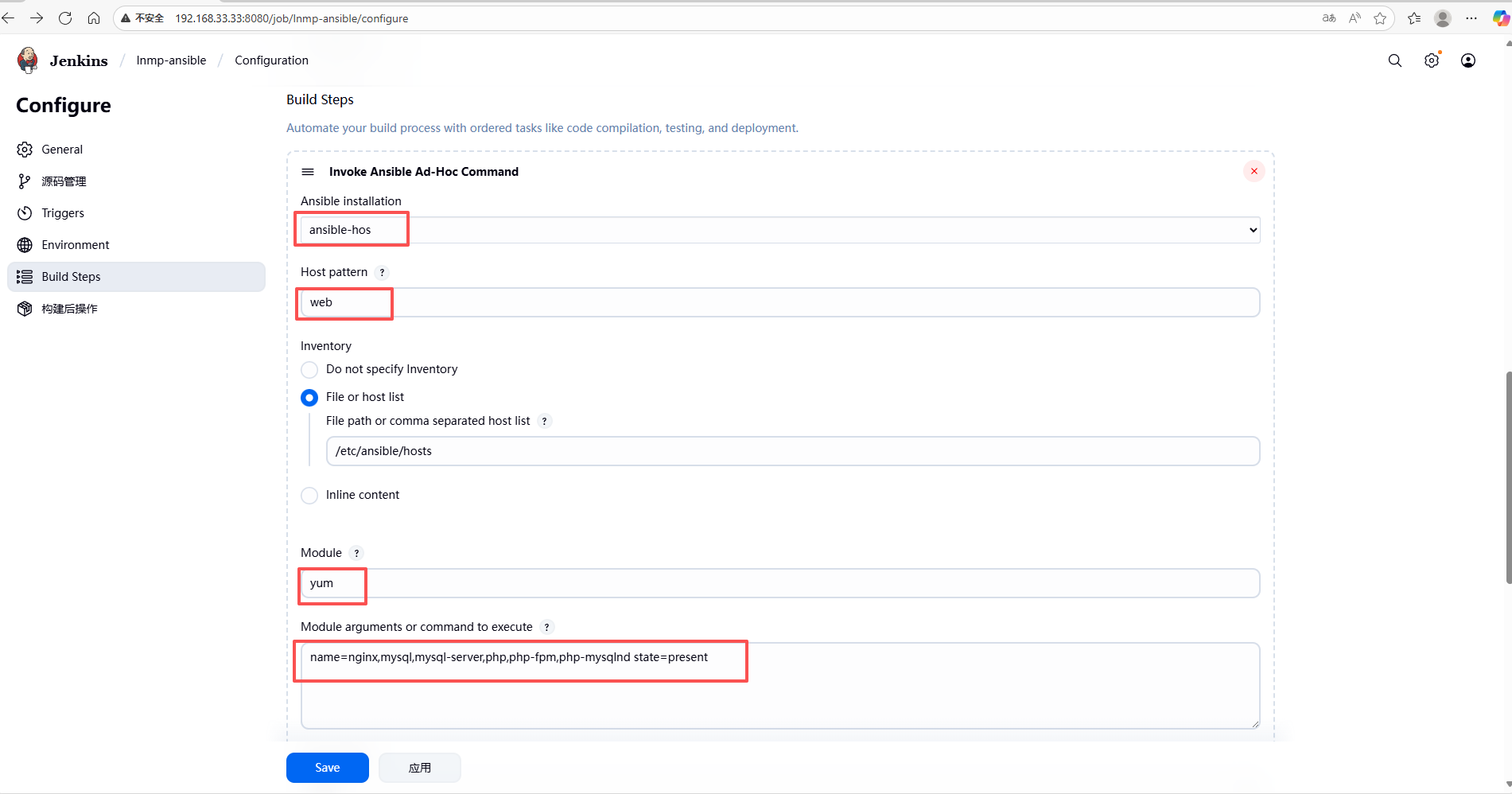Activate the read aloud icon

pyautogui.click(x=1355, y=18)
